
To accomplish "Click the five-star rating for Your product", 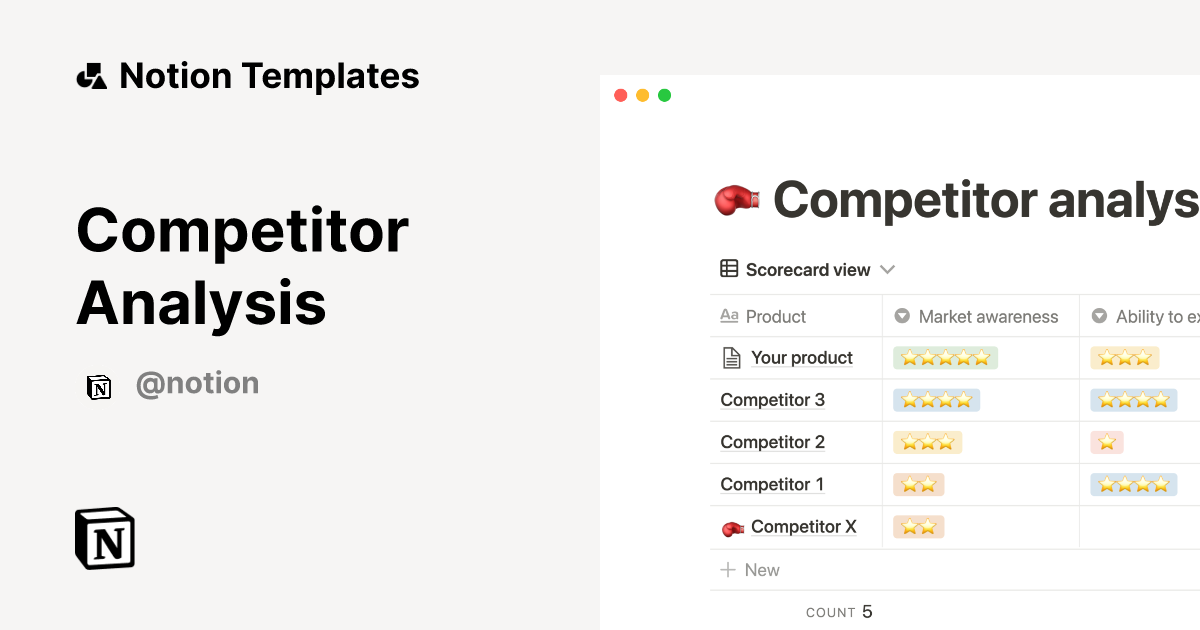I will (x=945, y=357).
